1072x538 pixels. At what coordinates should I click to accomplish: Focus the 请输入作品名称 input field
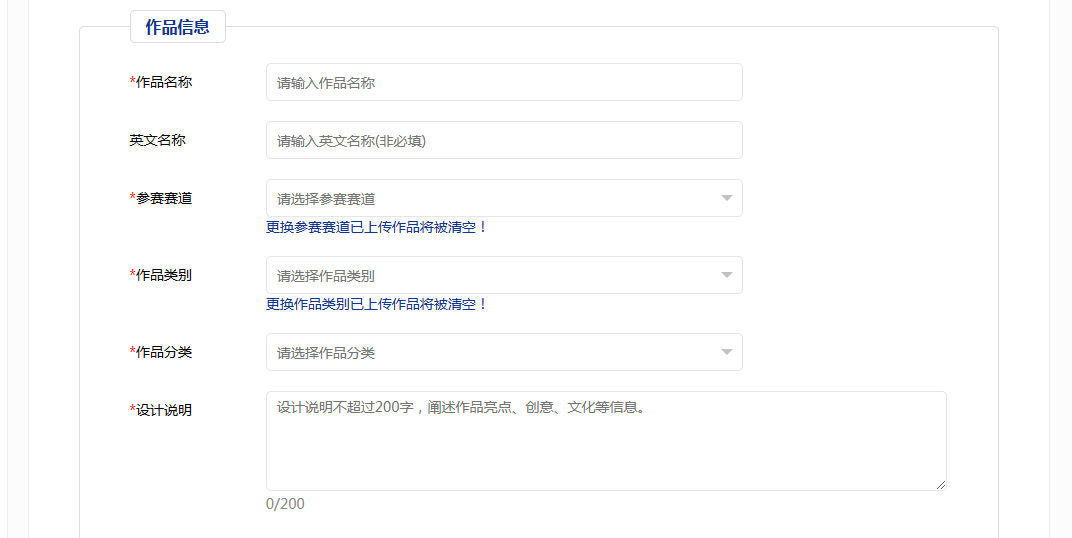point(504,83)
